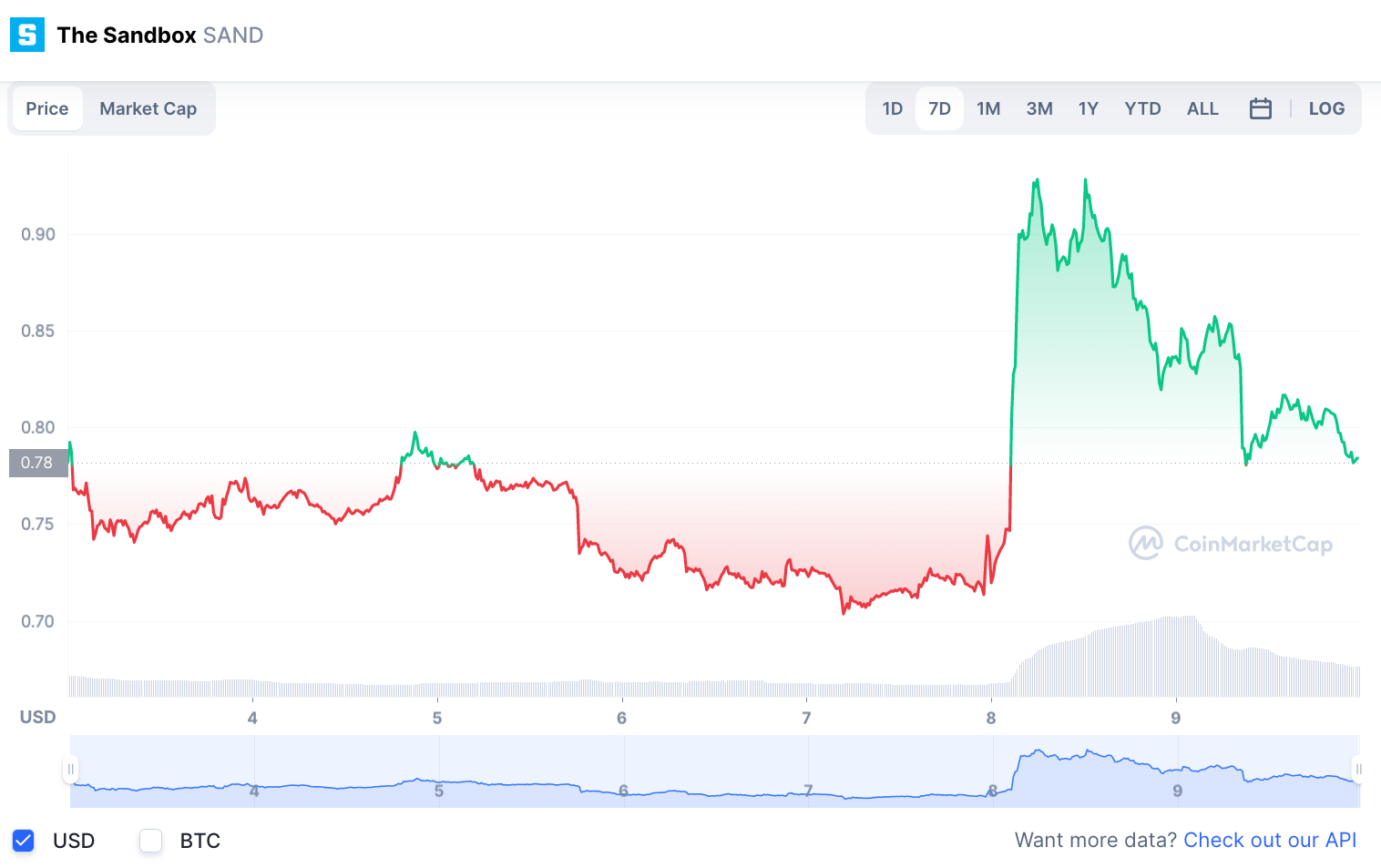The height and width of the screenshot is (868, 1381).
Task: Click the 0.75 y-axis label
Action: 38,524
